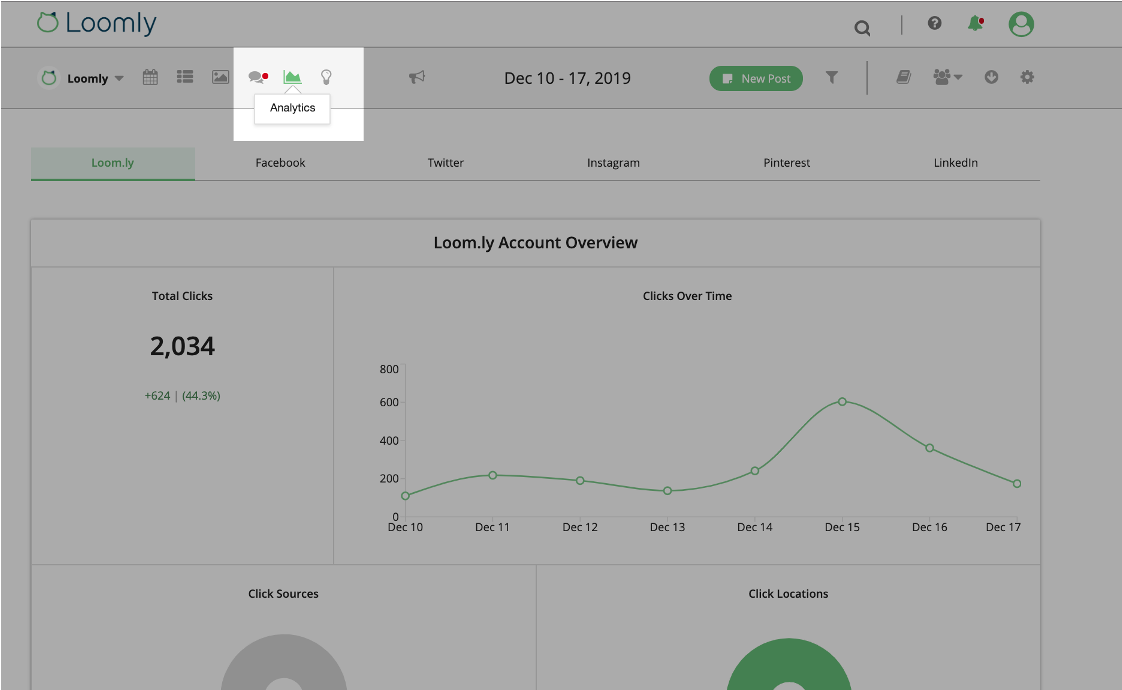Click the 2,034 total clicks value
1122x690 pixels.
(182, 346)
